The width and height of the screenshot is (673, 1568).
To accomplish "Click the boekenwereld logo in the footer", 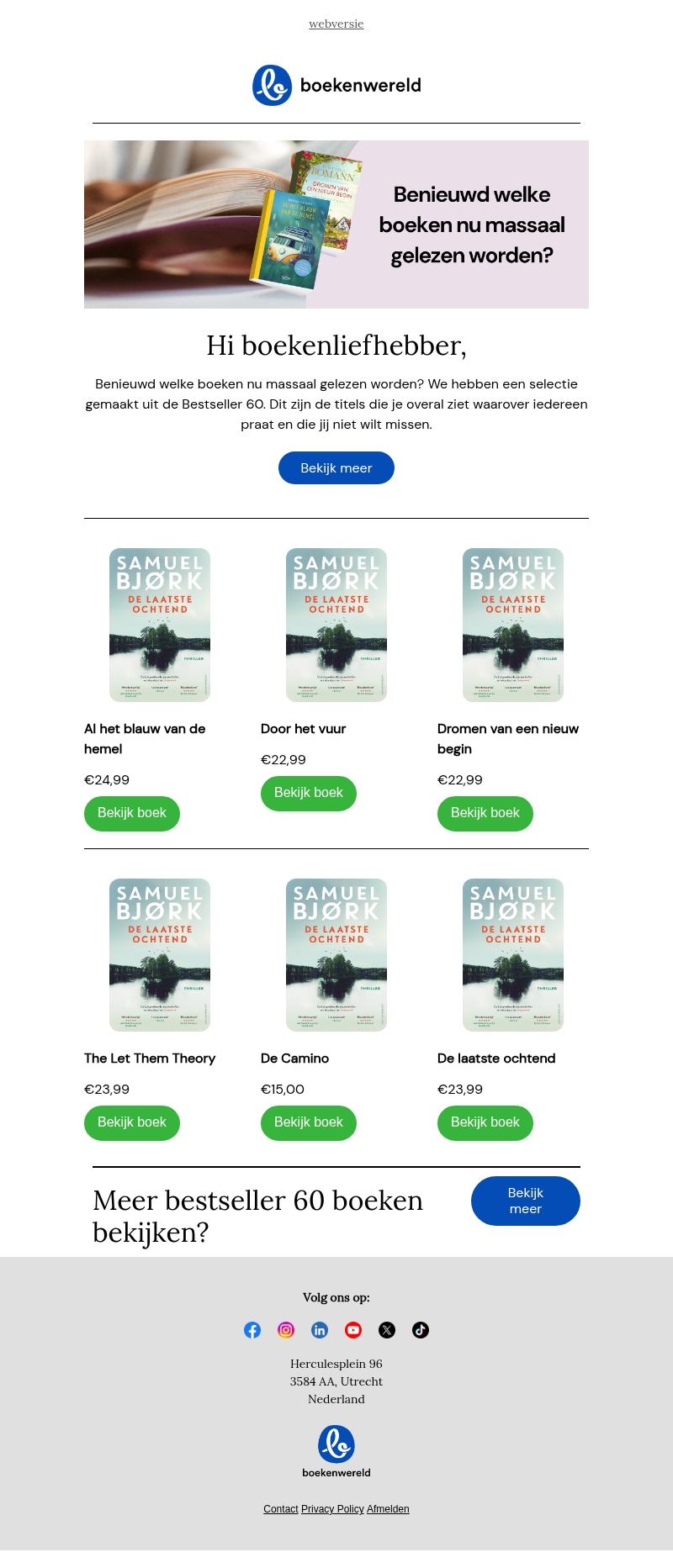I will tap(336, 1451).
